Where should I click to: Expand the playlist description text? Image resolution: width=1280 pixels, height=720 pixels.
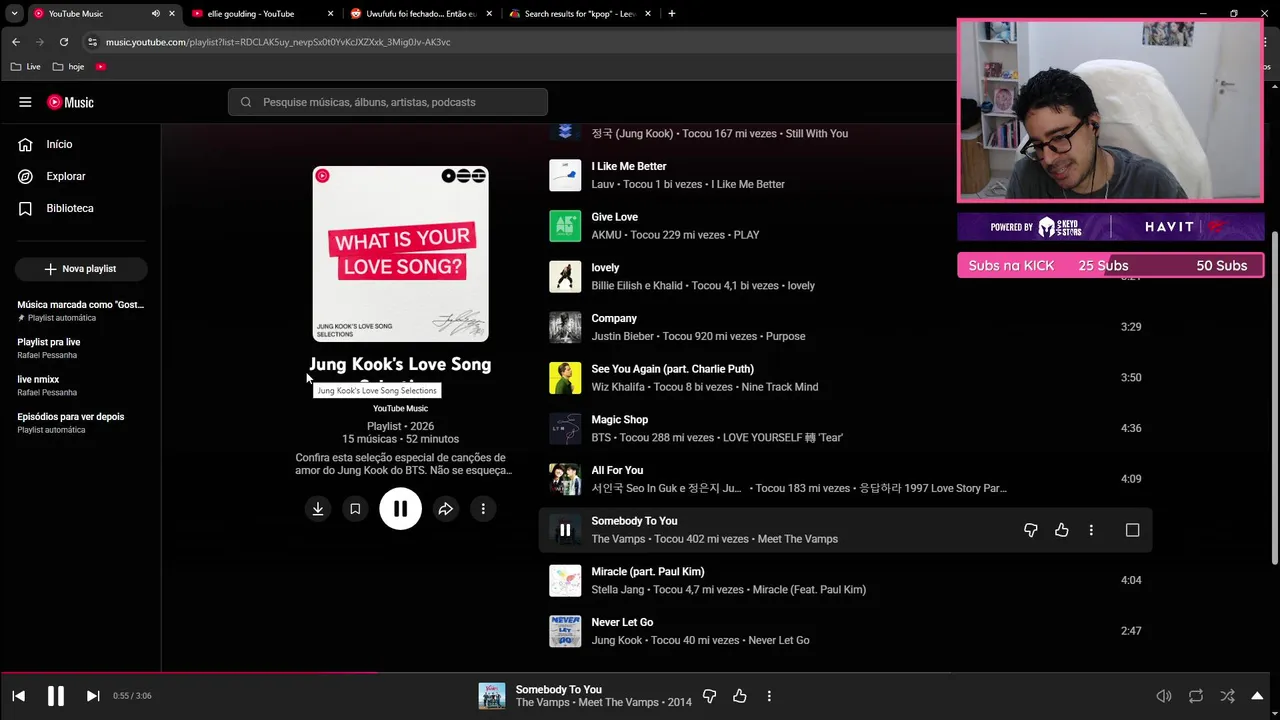click(x=403, y=463)
